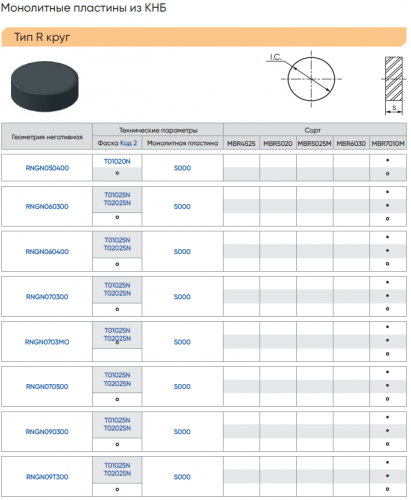The width and height of the screenshot is (411, 500).
Task: Click the Тип R круг orange banner
Action: point(204,37)
